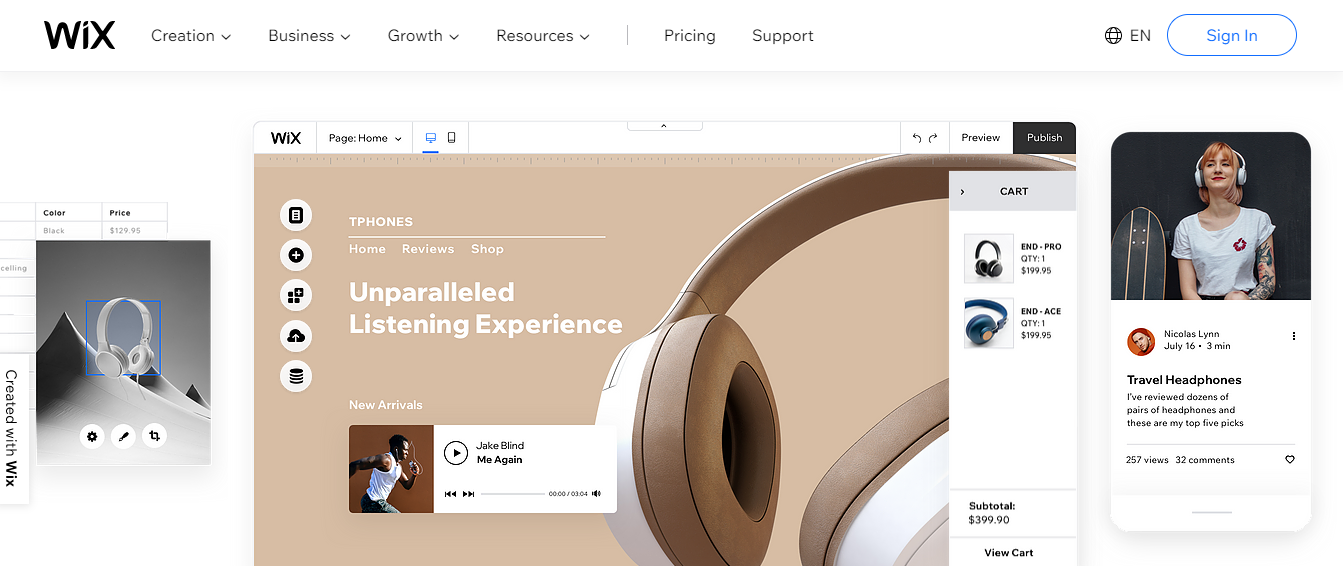Select the Reviews nav link

point(428,249)
